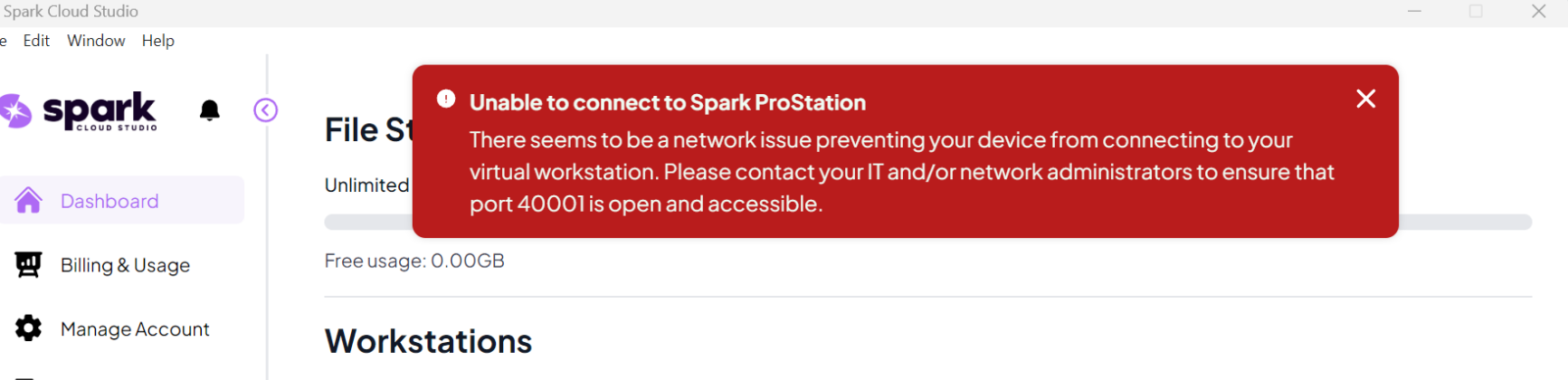Viewport: 1568px width, 380px height.
Task: Click the home icon beside Dashboard
Action: click(29, 201)
